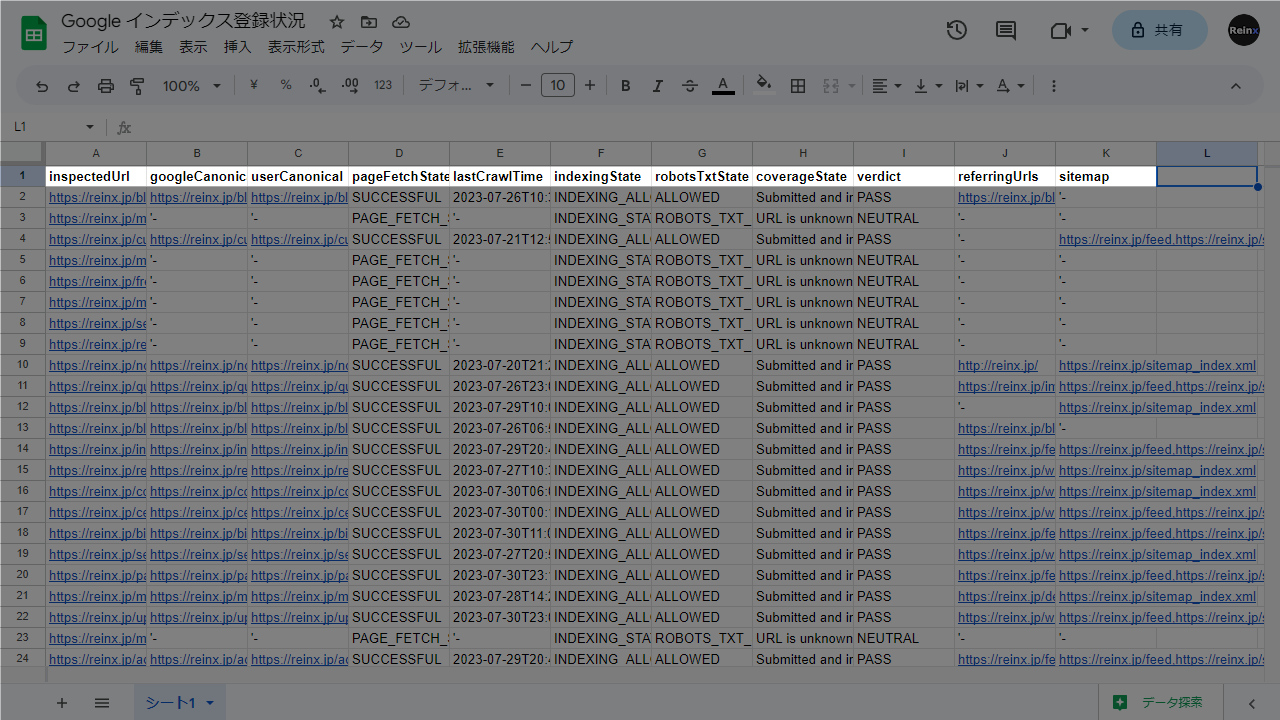Format cells as currency with the ¥ icon
Viewport: 1280px width, 720px height.
click(254, 86)
